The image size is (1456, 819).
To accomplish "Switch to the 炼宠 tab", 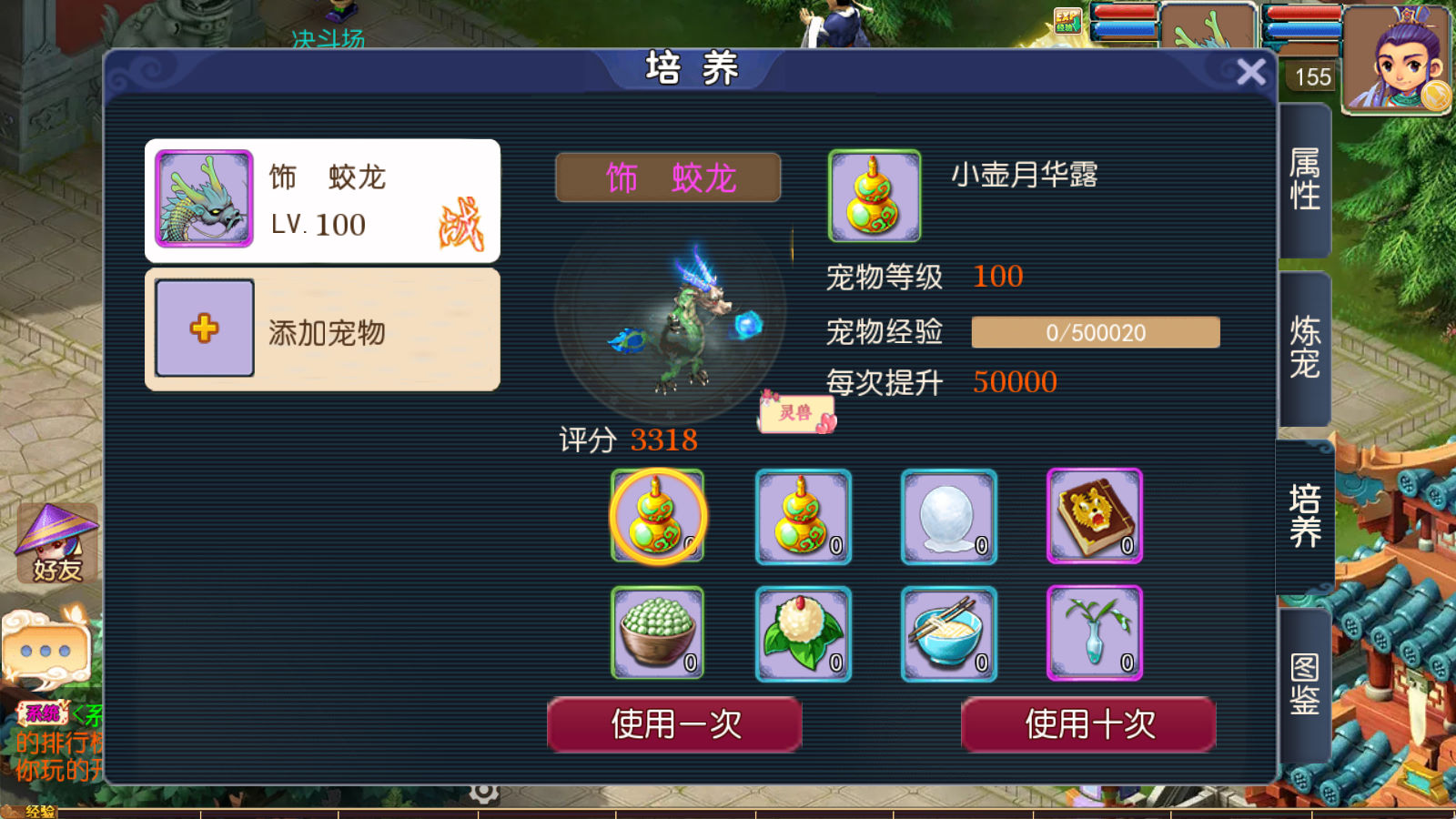I will [x=1305, y=348].
